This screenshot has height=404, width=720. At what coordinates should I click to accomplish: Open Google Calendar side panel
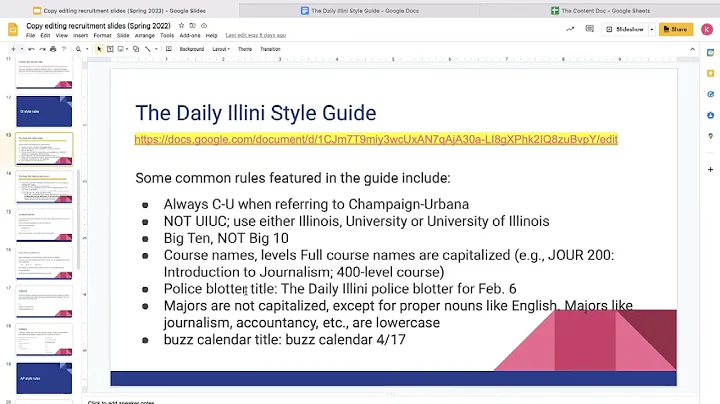point(710,52)
